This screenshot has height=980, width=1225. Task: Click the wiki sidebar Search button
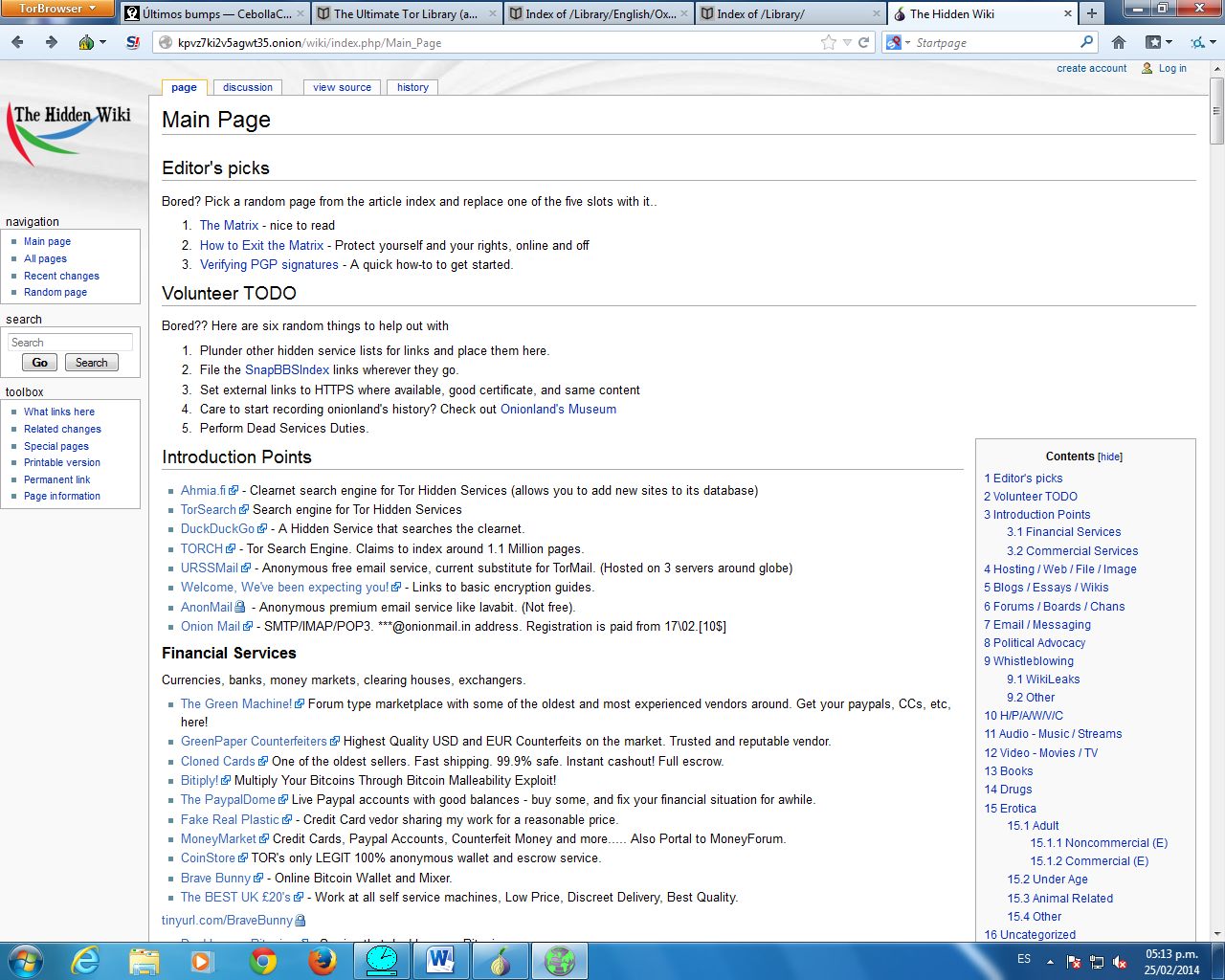pos(92,363)
